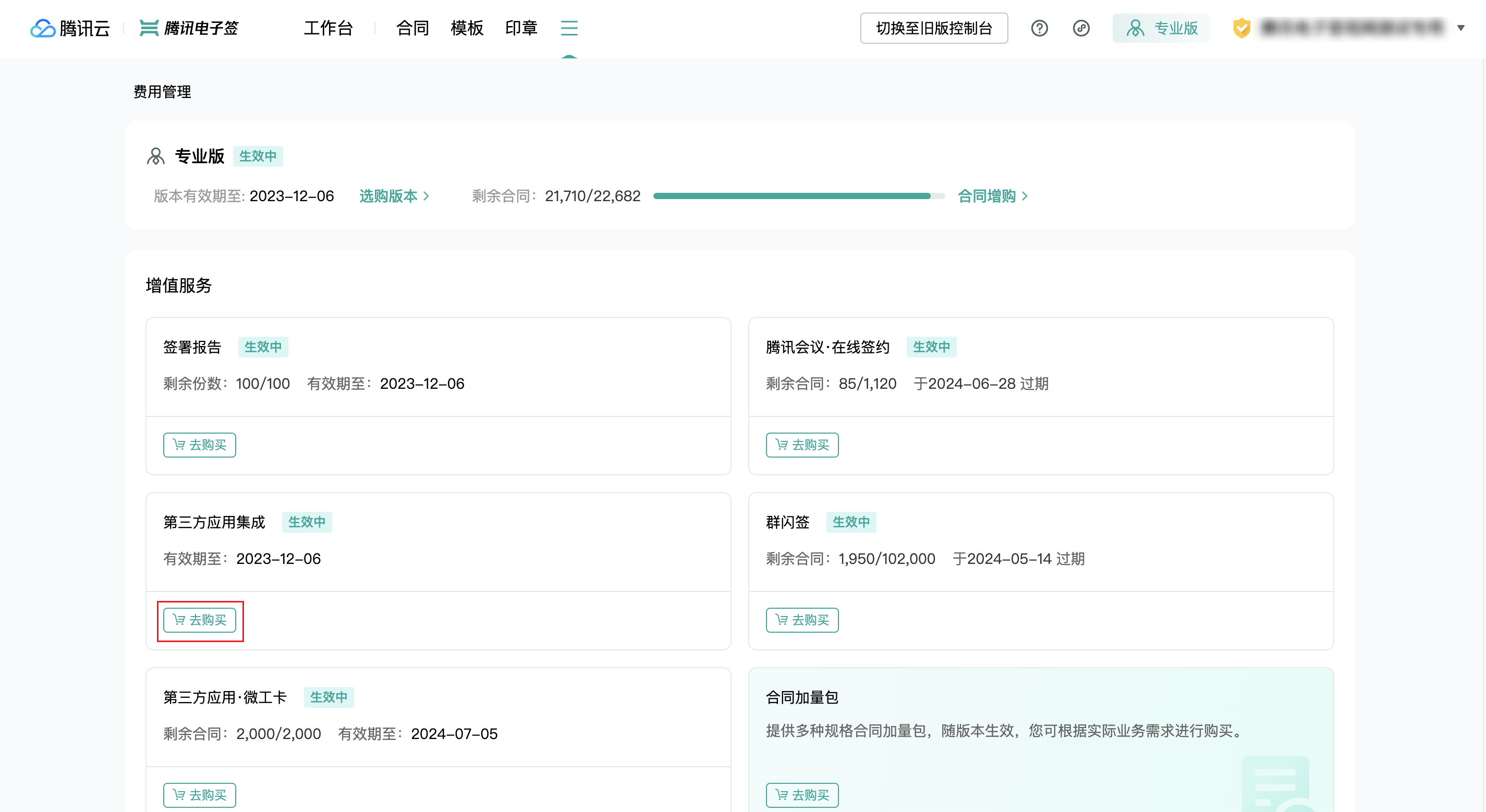Open the 合同 menu
This screenshot has height=812, width=1486.
coord(412,28)
